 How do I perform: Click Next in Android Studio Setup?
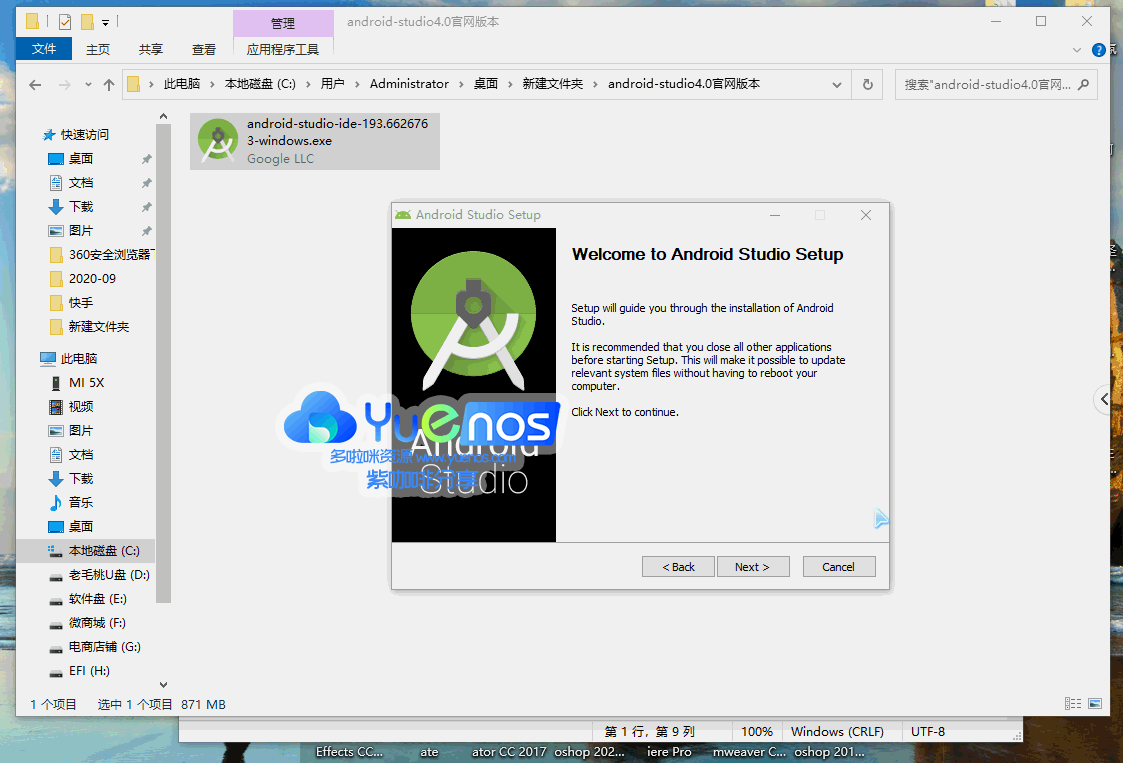753,566
